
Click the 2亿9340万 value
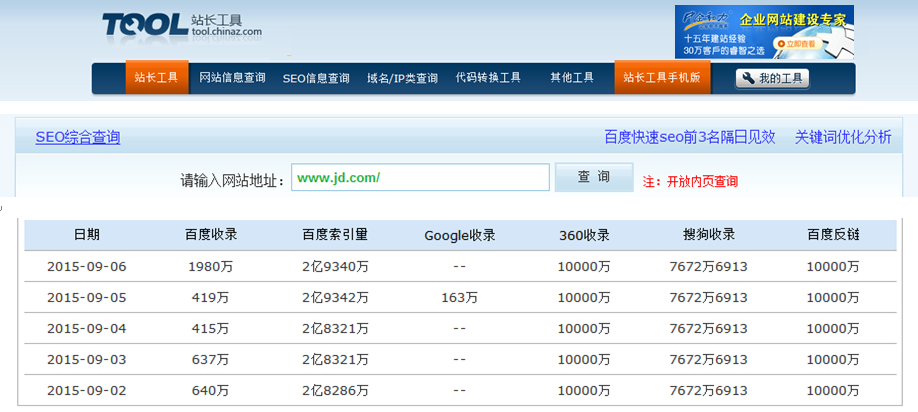335,267
